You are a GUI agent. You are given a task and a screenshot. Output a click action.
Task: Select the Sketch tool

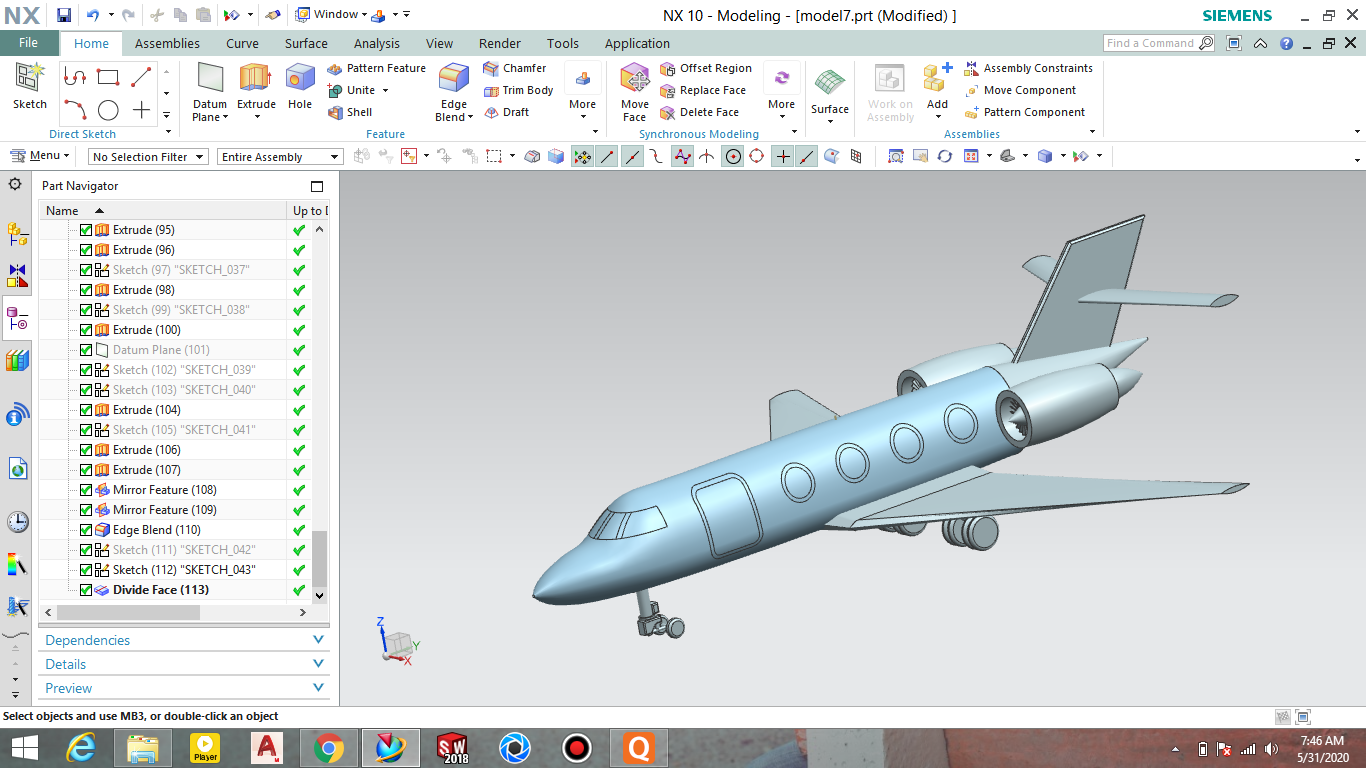[30, 86]
